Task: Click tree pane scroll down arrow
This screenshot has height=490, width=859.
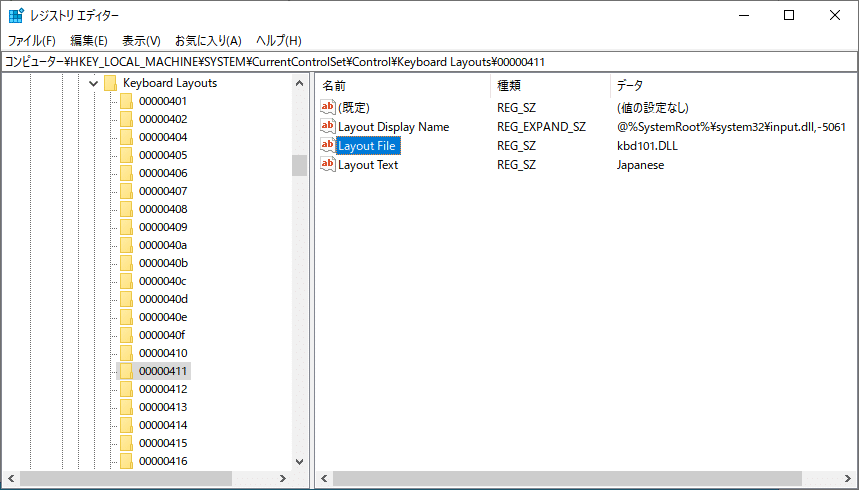Action: tap(300, 461)
